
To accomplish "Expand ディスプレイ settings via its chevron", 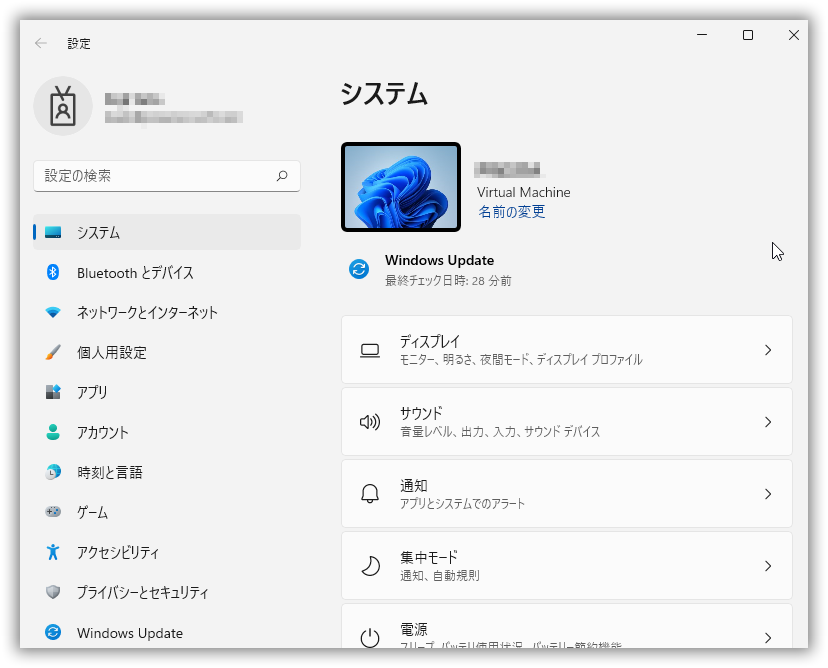I will 768,350.
